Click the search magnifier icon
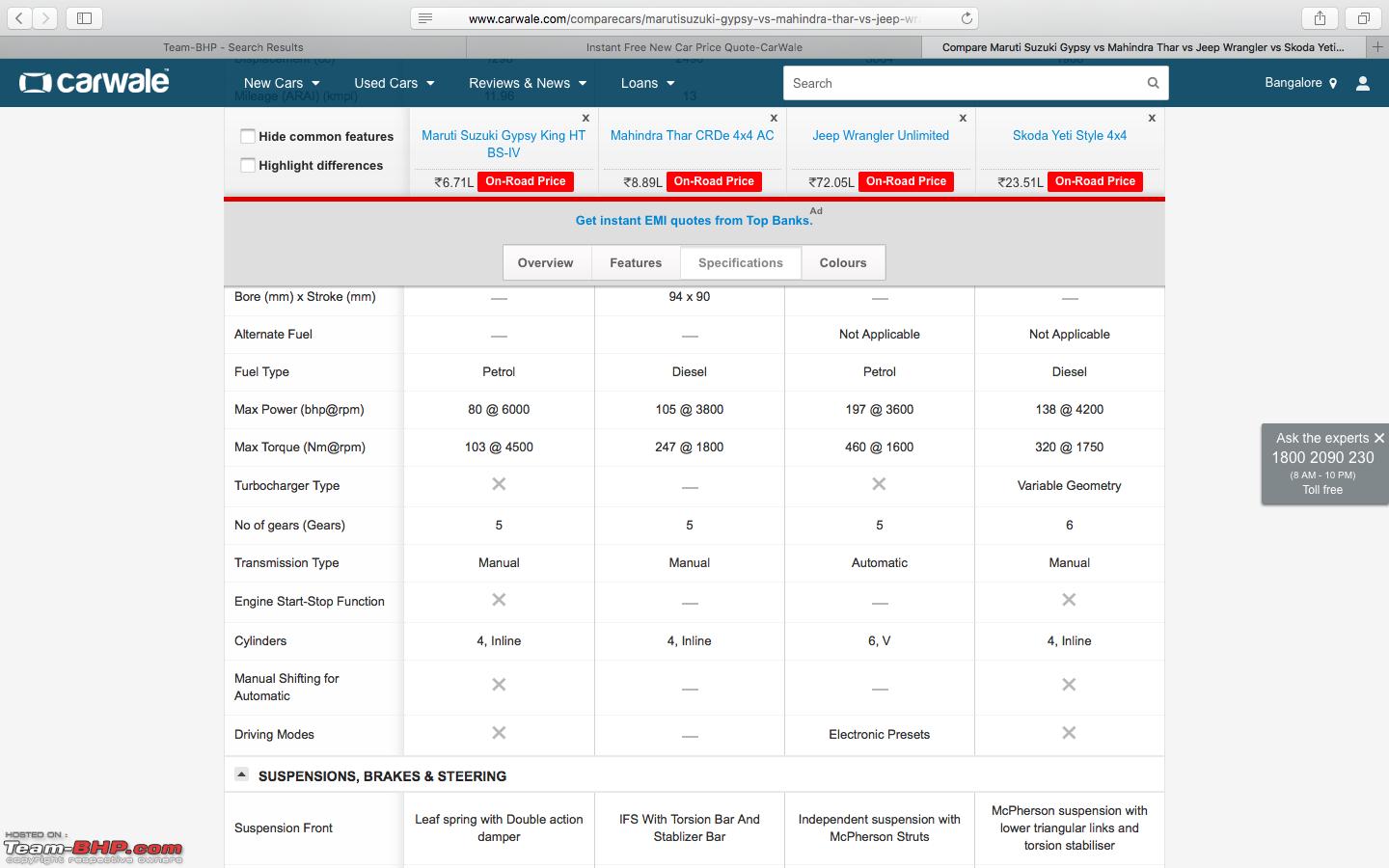 point(1153,83)
